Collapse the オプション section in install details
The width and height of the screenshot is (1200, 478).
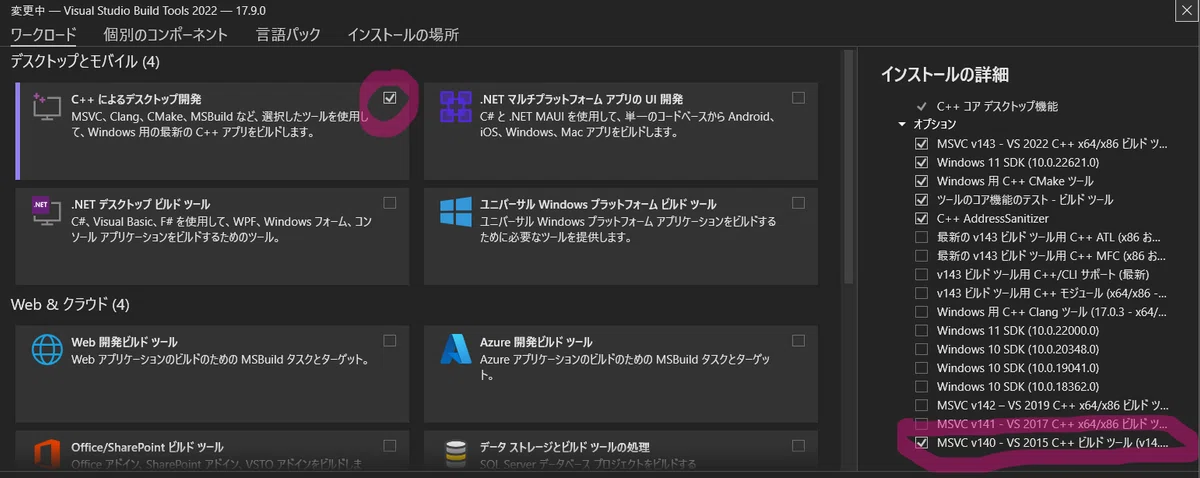[x=902, y=125]
